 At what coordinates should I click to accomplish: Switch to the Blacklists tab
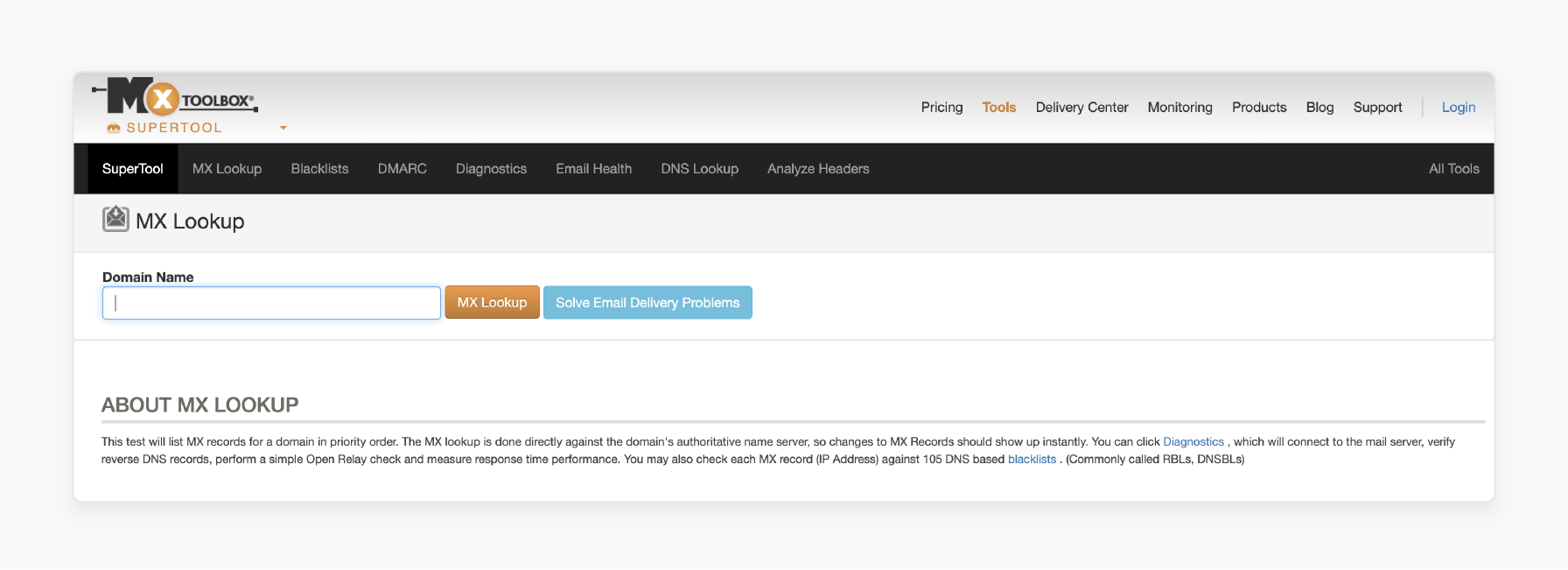pyautogui.click(x=320, y=169)
